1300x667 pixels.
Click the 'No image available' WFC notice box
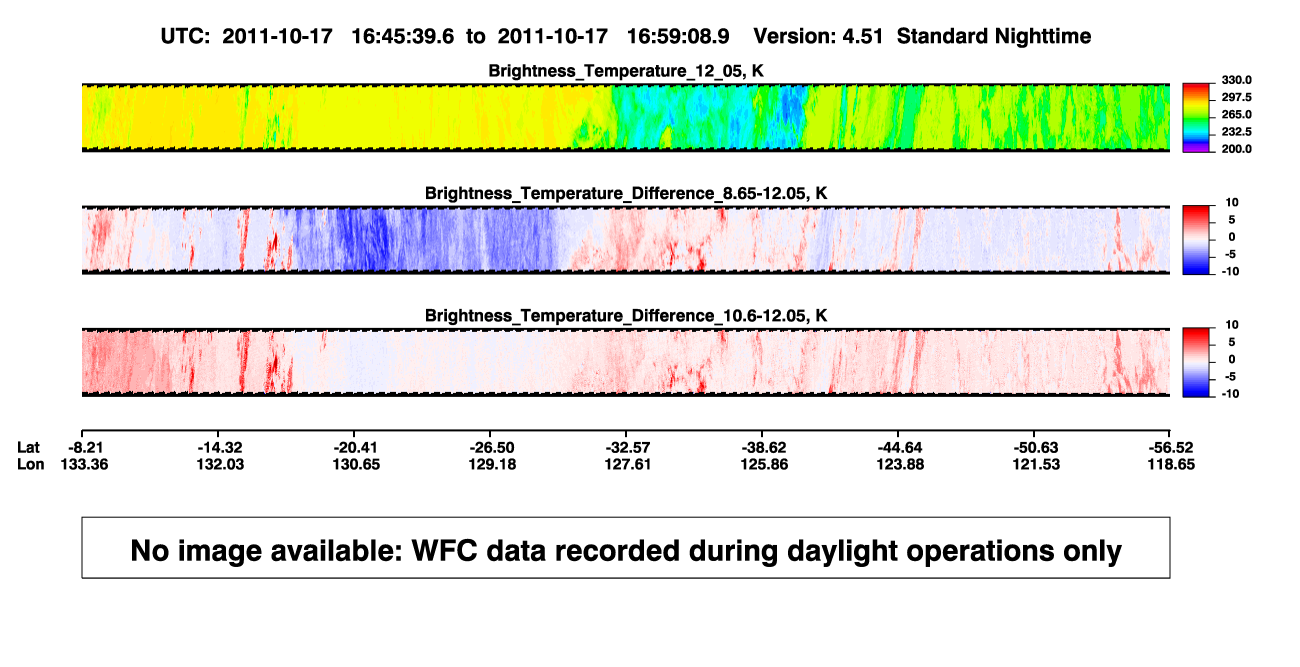[x=626, y=547]
